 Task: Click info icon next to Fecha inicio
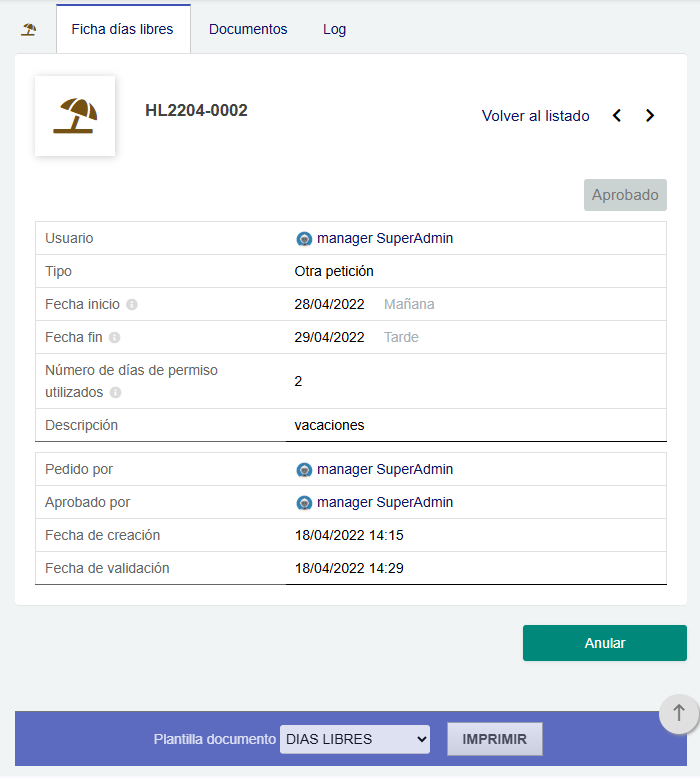point(131,304)
